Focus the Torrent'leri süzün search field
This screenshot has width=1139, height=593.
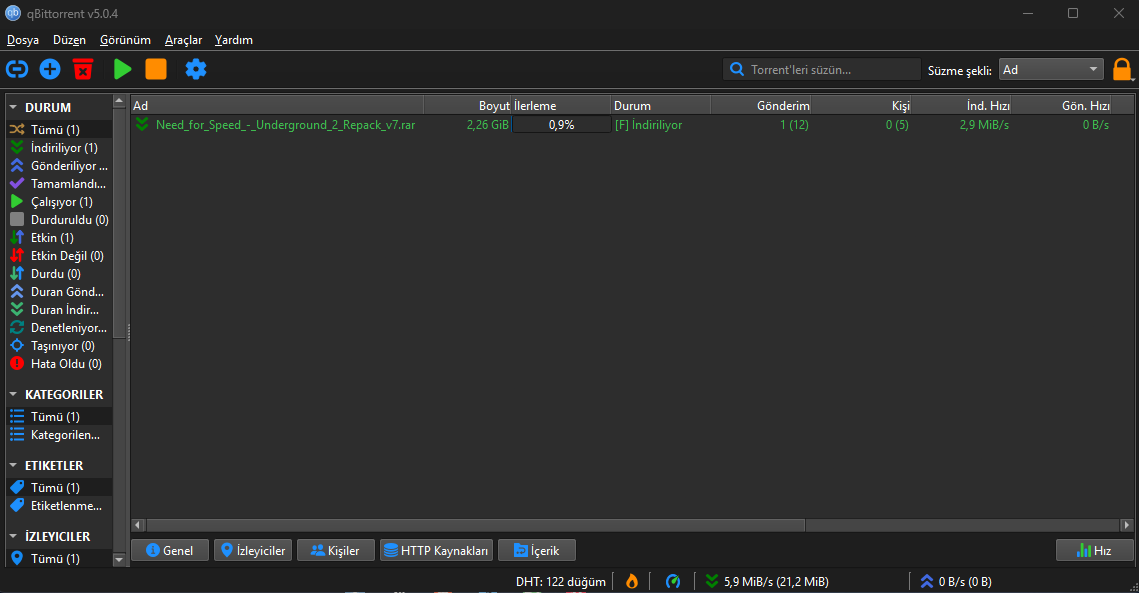[822, 70]
